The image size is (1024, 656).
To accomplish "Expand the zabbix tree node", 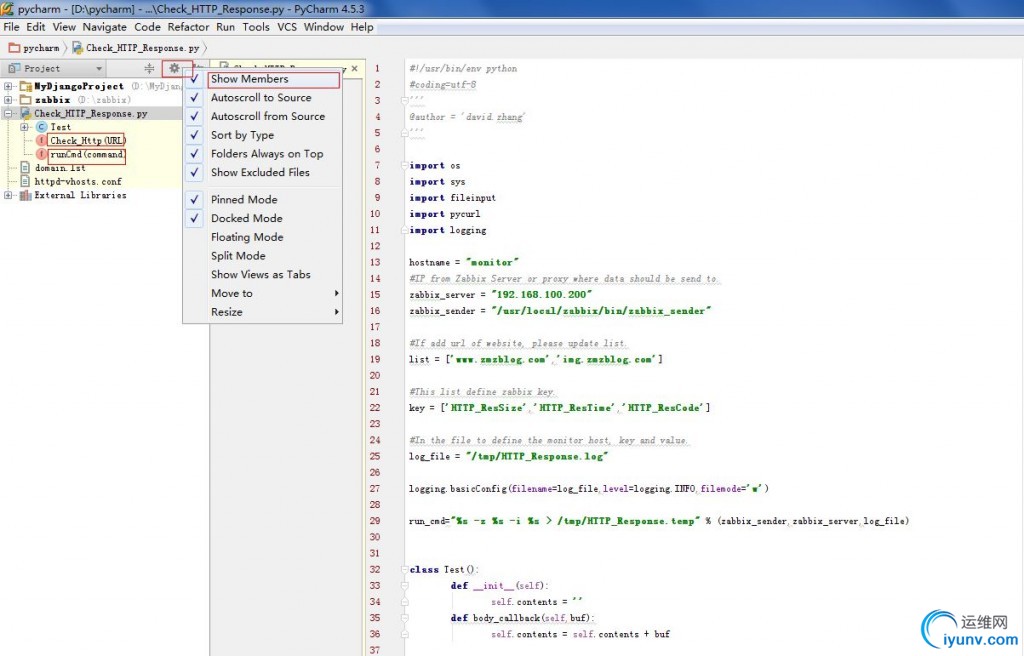I will (8, 100).
